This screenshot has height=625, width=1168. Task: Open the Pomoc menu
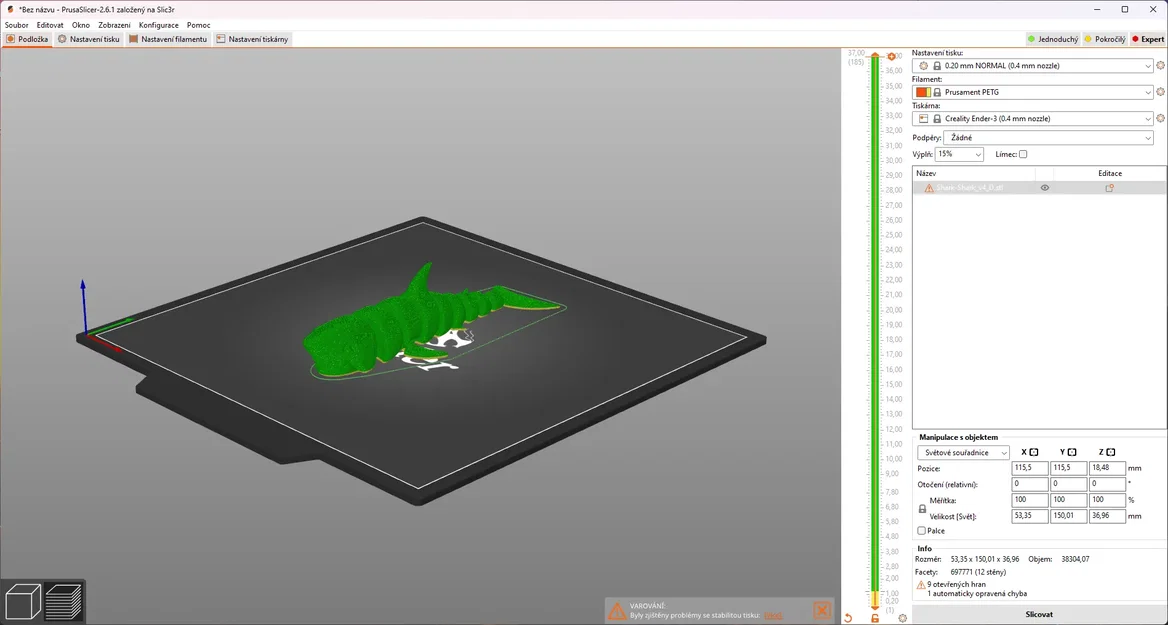[x=198, y=25]
